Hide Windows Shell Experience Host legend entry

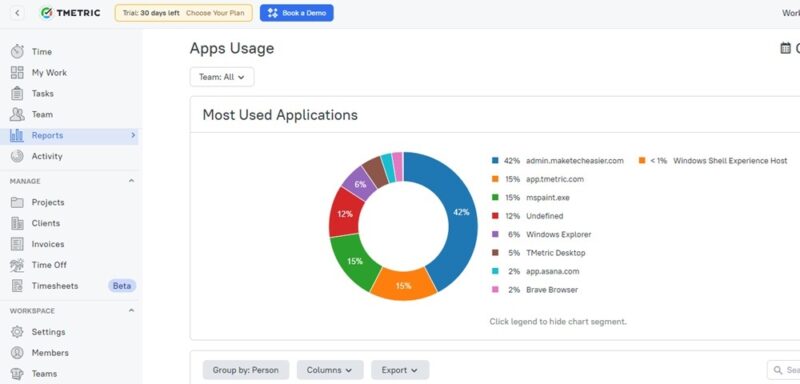713,161
